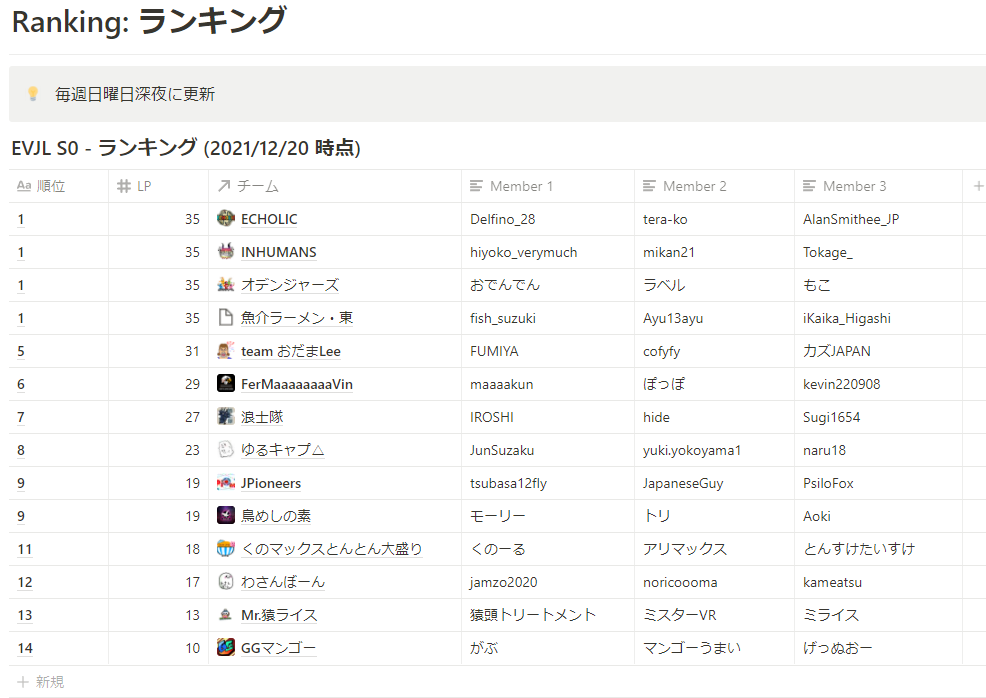986x698 pixels.
Task: Open JPioneers team icon
Action: (x=226, y=483)
